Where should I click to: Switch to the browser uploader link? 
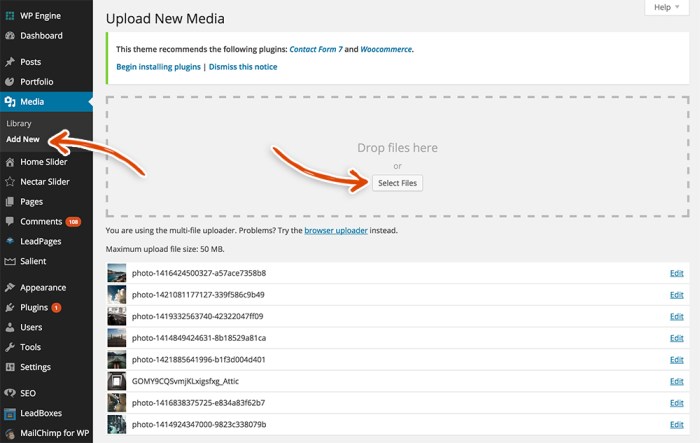tap(336, 231)
